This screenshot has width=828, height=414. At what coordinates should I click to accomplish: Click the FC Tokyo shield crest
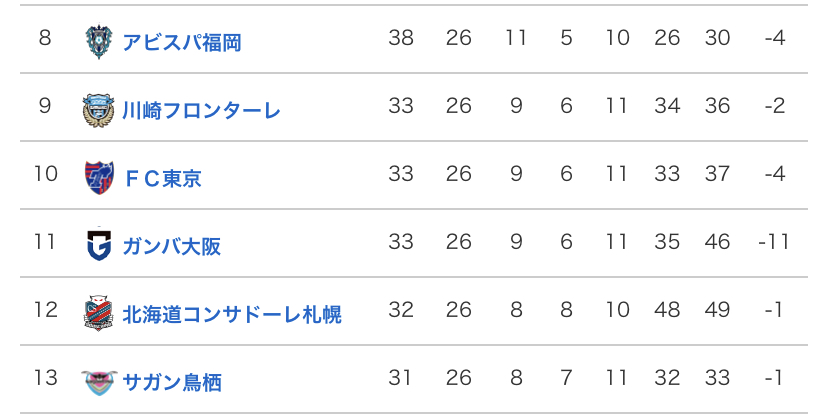pyautogui.click(x=99, y=177)
